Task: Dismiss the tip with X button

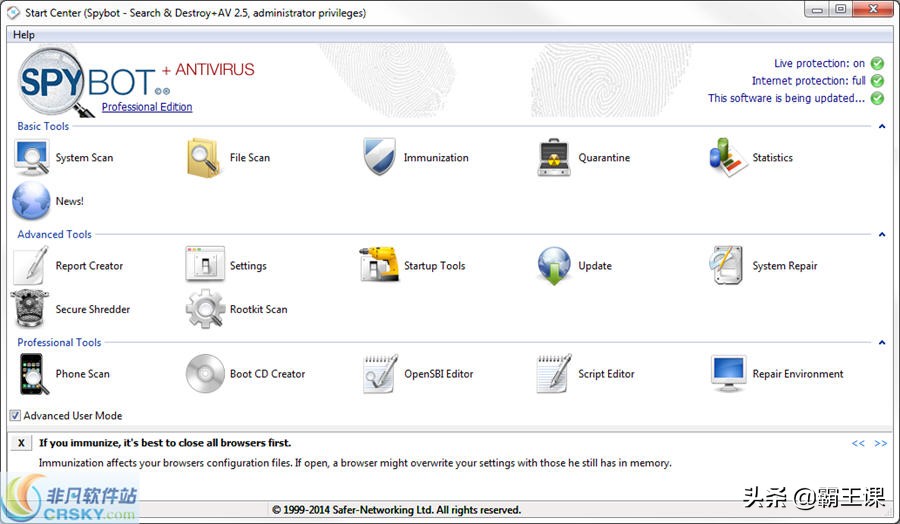Action: (x=21, y=443)
